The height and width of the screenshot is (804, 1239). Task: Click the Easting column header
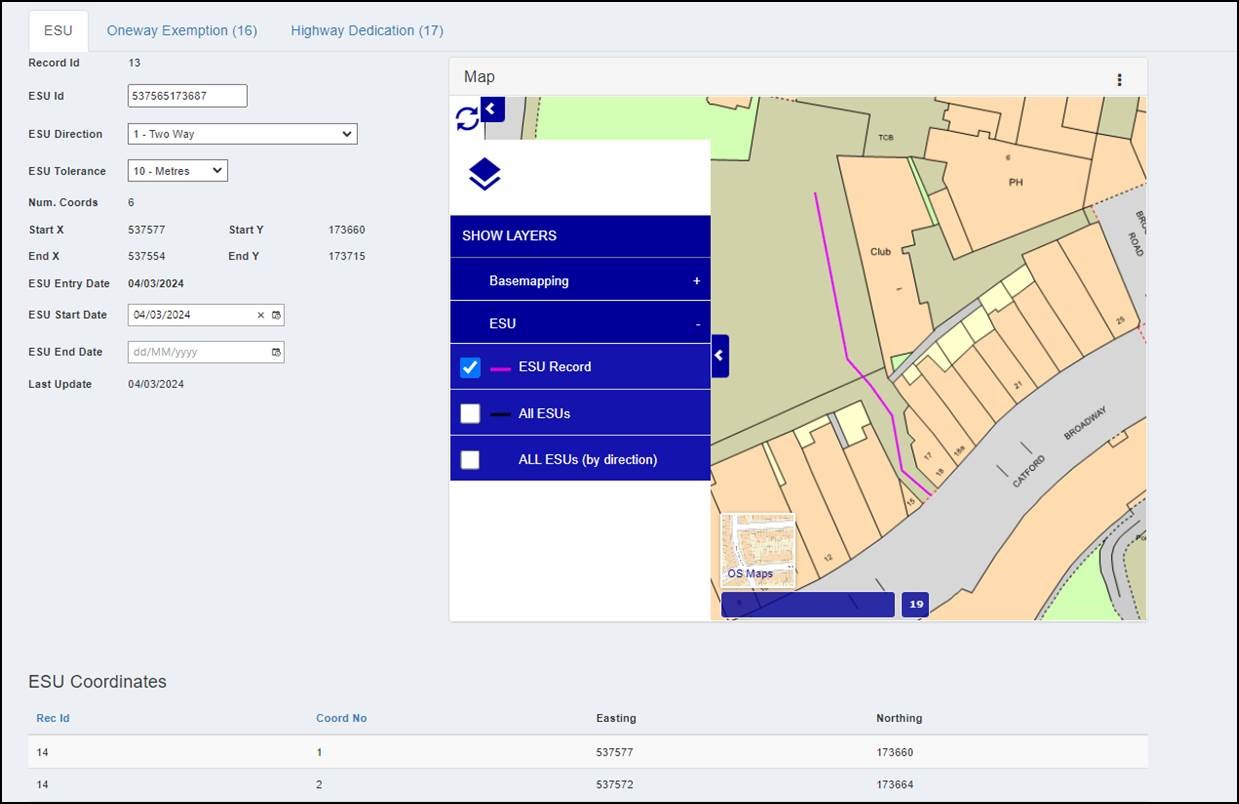point(616,718)
